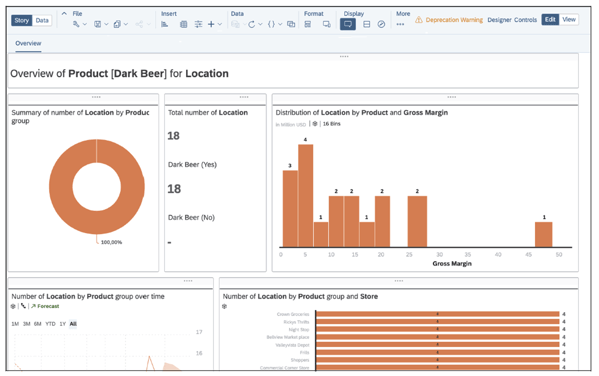The image size is (599, 376).
Task: Click layer icon under Store chart title
Action: point(225,306)
